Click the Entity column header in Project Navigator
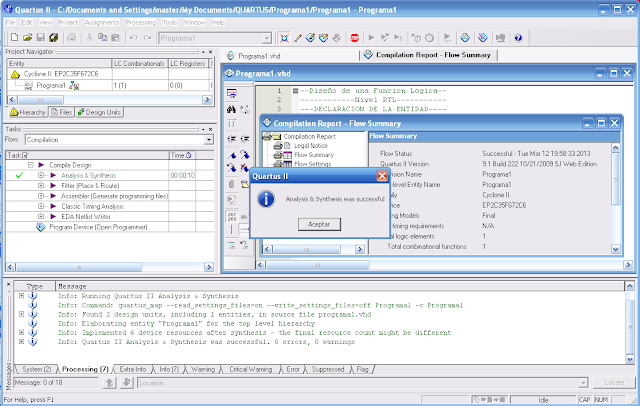The image size is (640, 406). pos(59,64)
